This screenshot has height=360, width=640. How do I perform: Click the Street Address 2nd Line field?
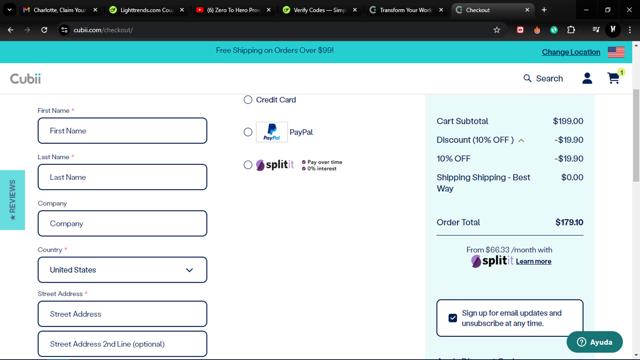click(x=122, y=344)
